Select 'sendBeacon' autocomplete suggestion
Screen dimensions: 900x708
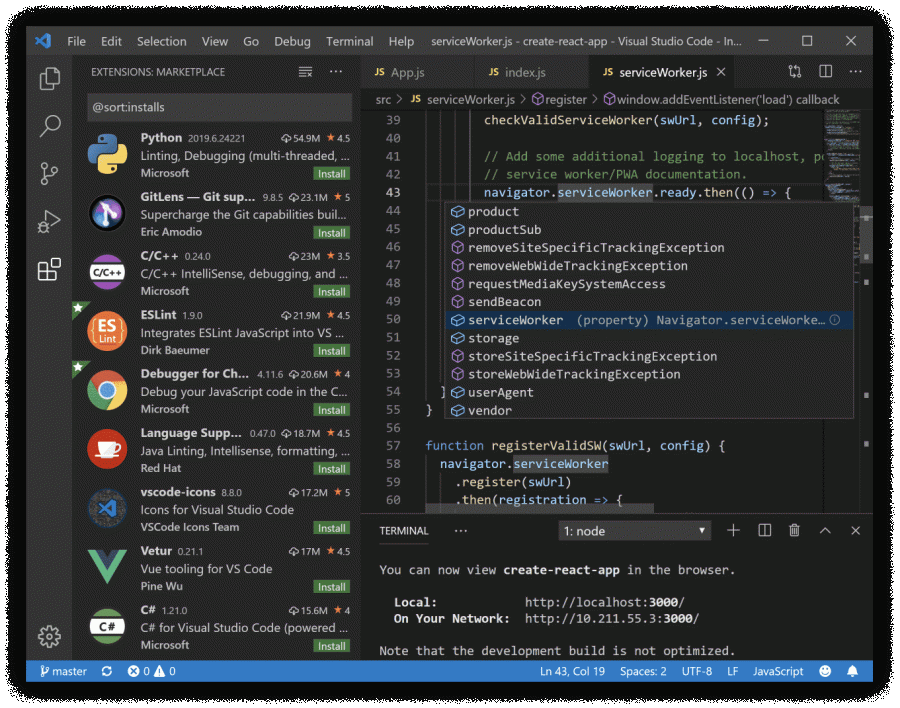click(649, 302)
